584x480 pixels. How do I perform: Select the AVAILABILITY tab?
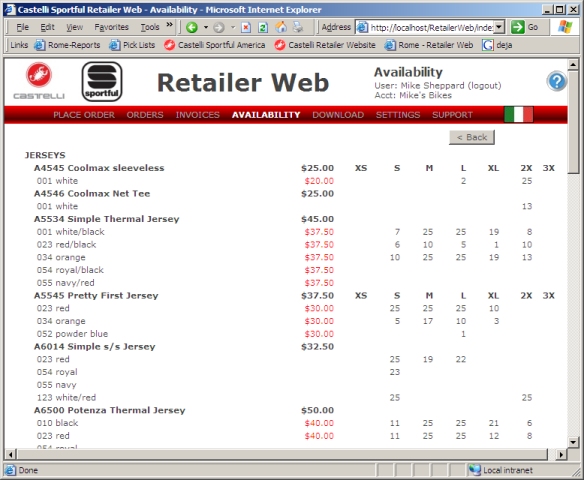[266, 115]
